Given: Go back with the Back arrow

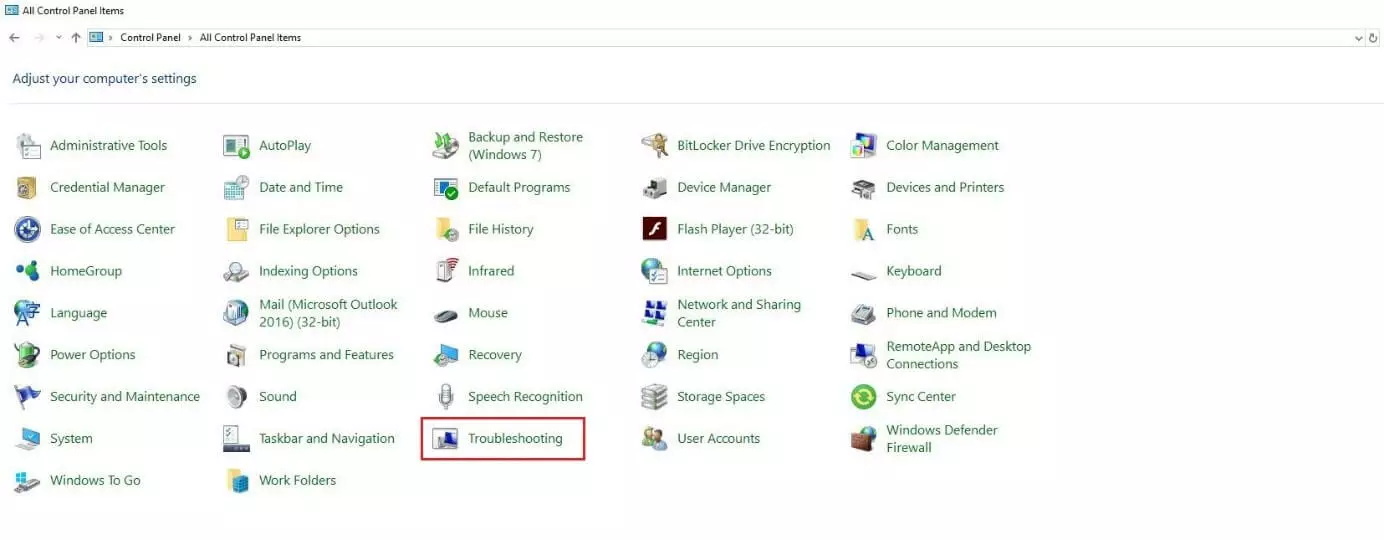Looking at the screenshot, I should (x=14, y=38).
